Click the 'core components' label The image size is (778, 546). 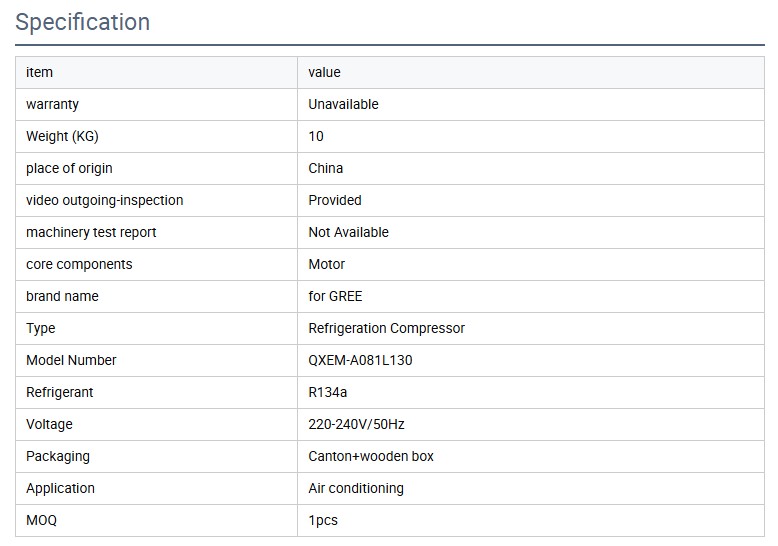click(79, 264)
